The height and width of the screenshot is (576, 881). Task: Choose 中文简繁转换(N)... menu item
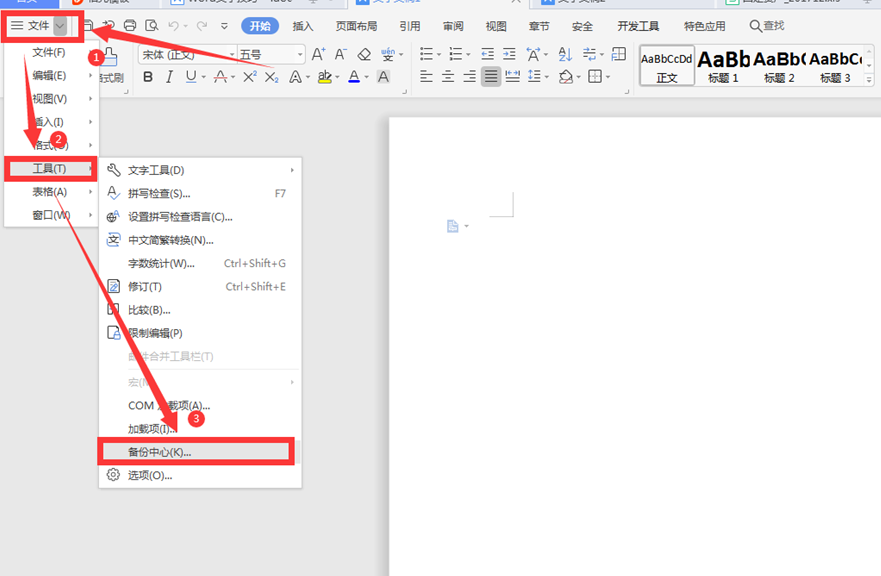200,240
